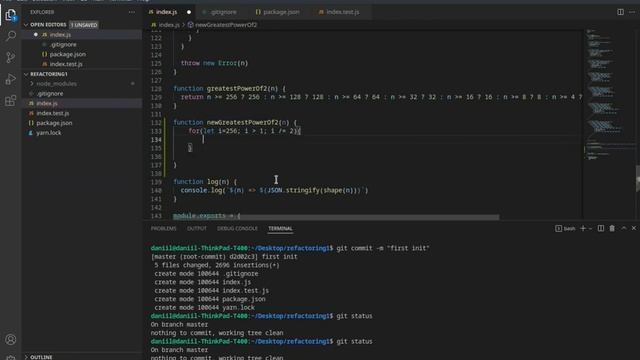Open Explorer more actions ellipsis

click(x=131, y=12)
